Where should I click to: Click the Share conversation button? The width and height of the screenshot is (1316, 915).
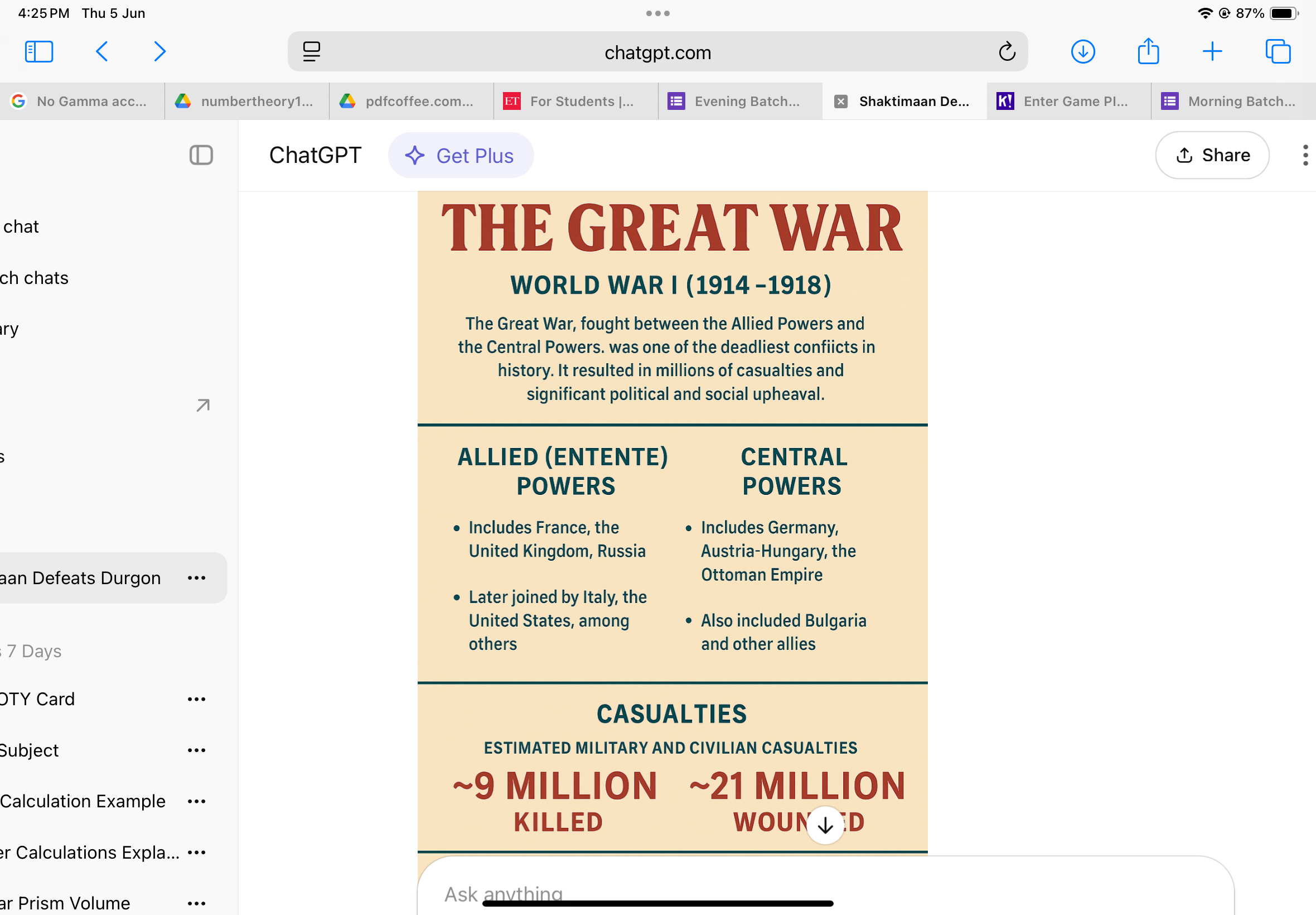[x=1212, y=155]
